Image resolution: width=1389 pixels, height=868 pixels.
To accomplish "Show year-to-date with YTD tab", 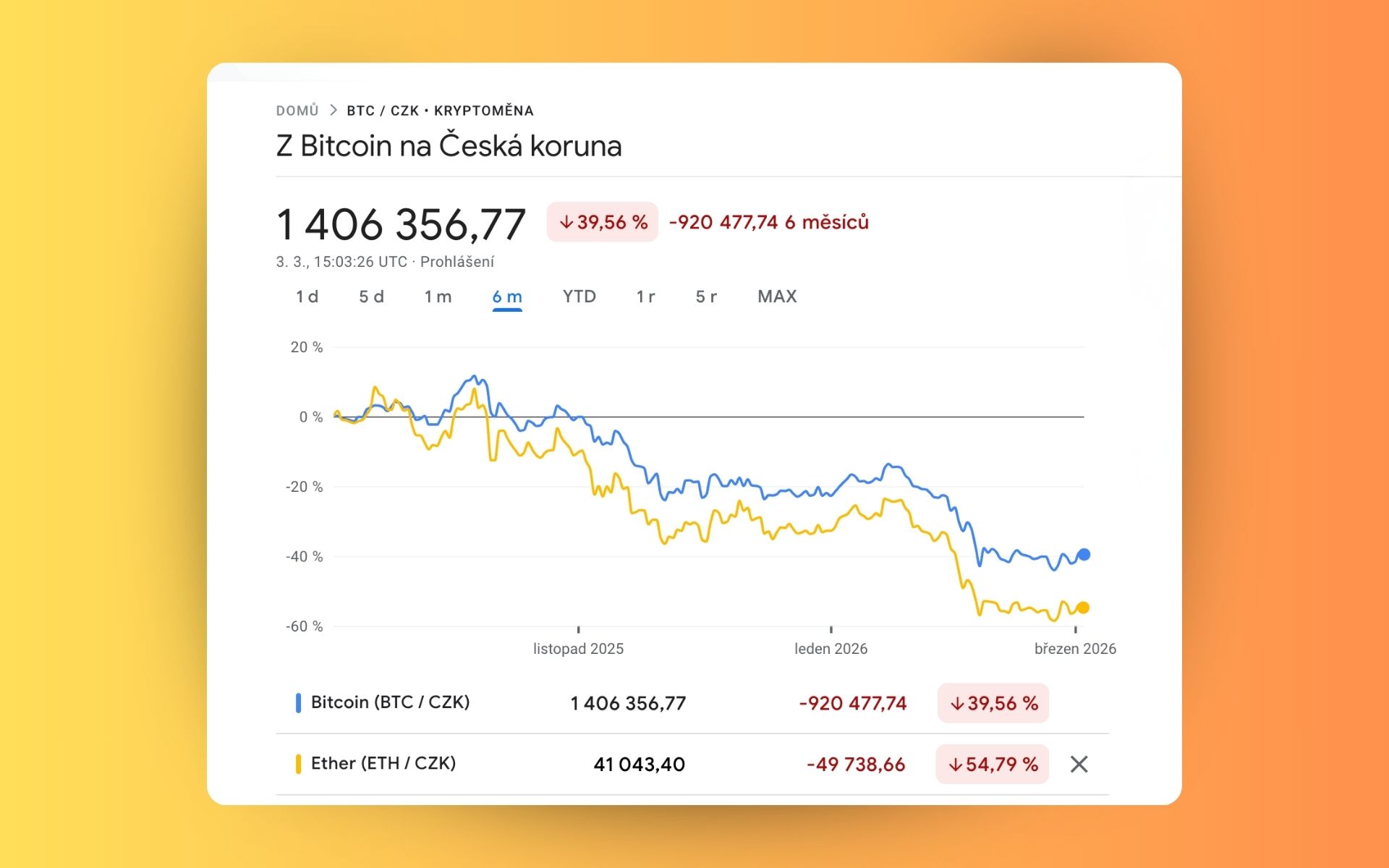I will click(x=579, y=297).
